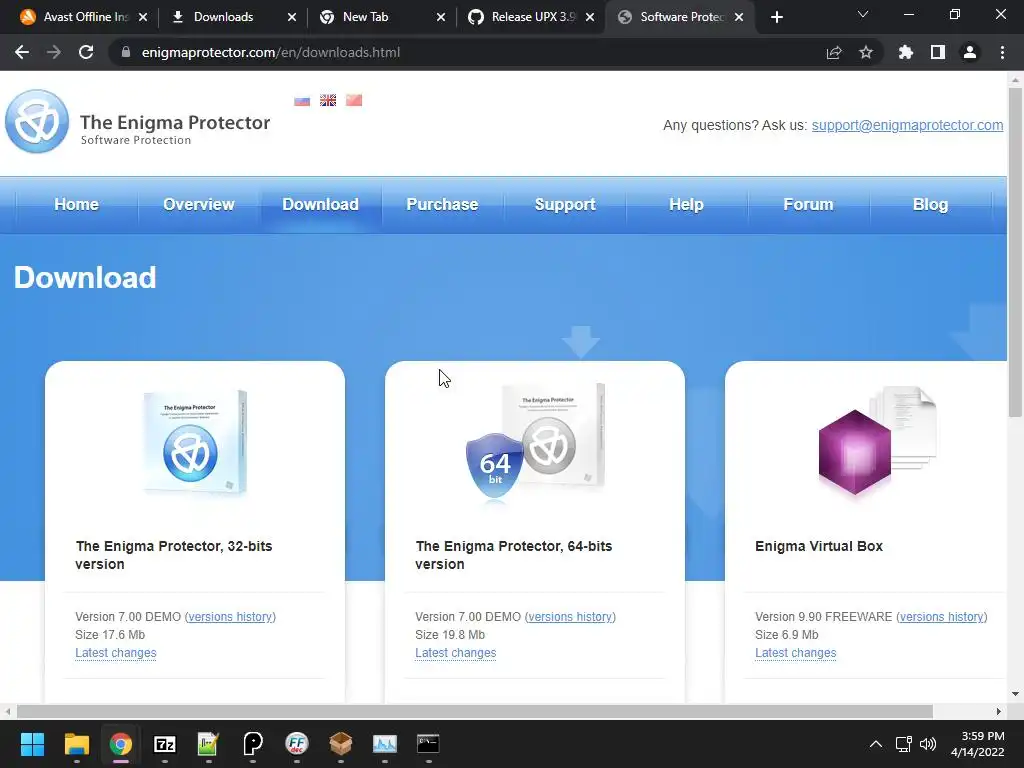Open the Download menu item
Image resolution: width=1024 pixels, height=768 pixels.
[x=321, y=204]
